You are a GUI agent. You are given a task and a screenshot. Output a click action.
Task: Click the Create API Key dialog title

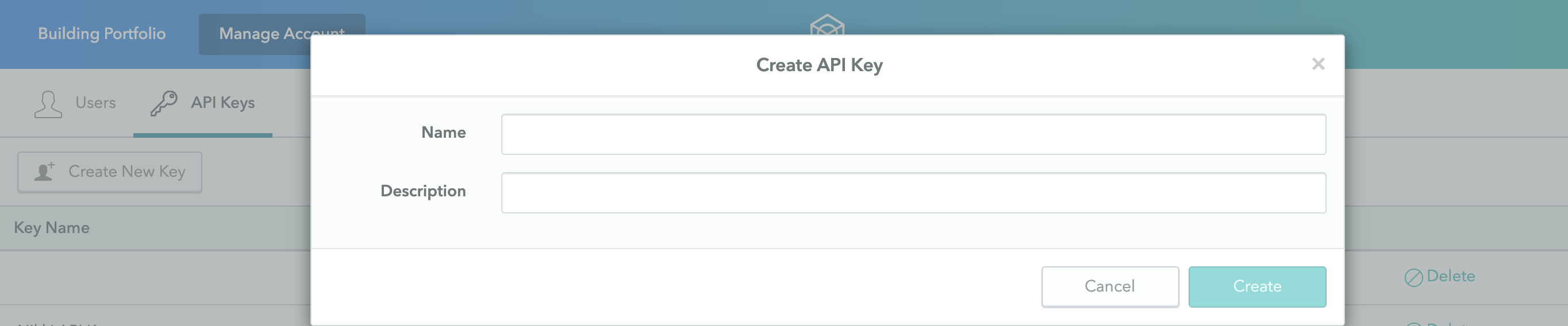pyautogui.click(x=819, y=65)
